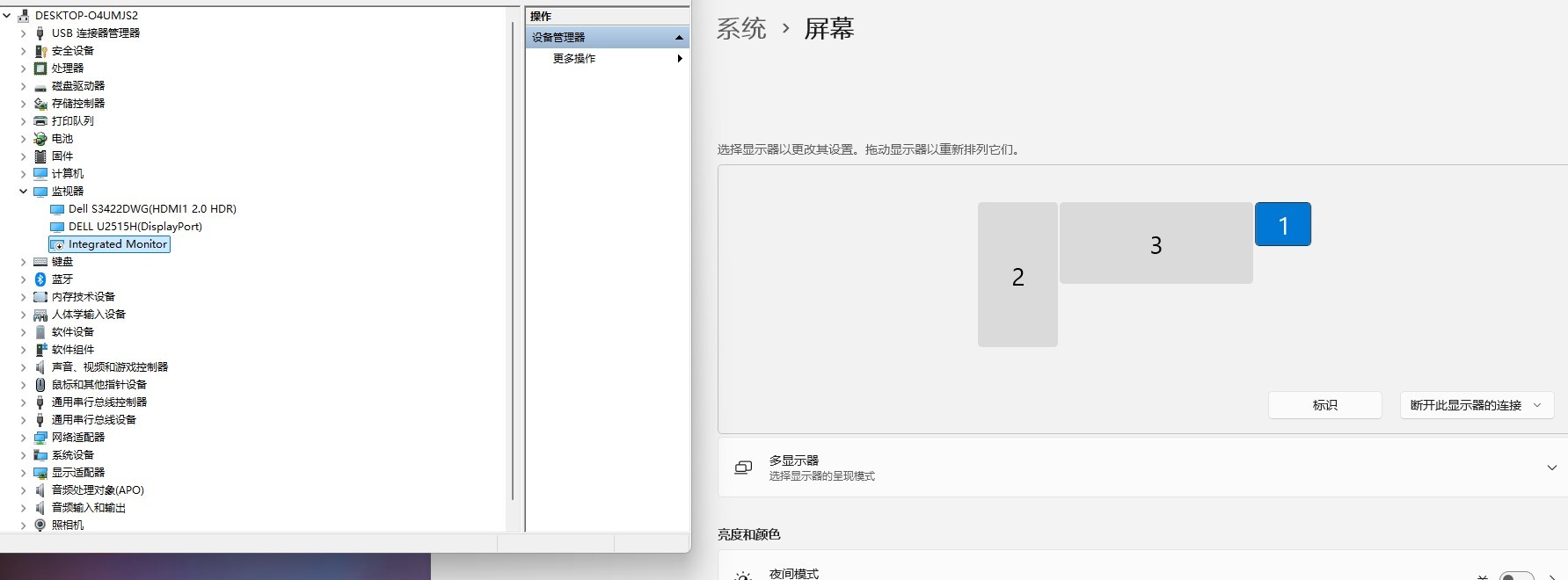1568x580 pixels.
Task: Expand the 照相机 tree node
Action: 23,525
